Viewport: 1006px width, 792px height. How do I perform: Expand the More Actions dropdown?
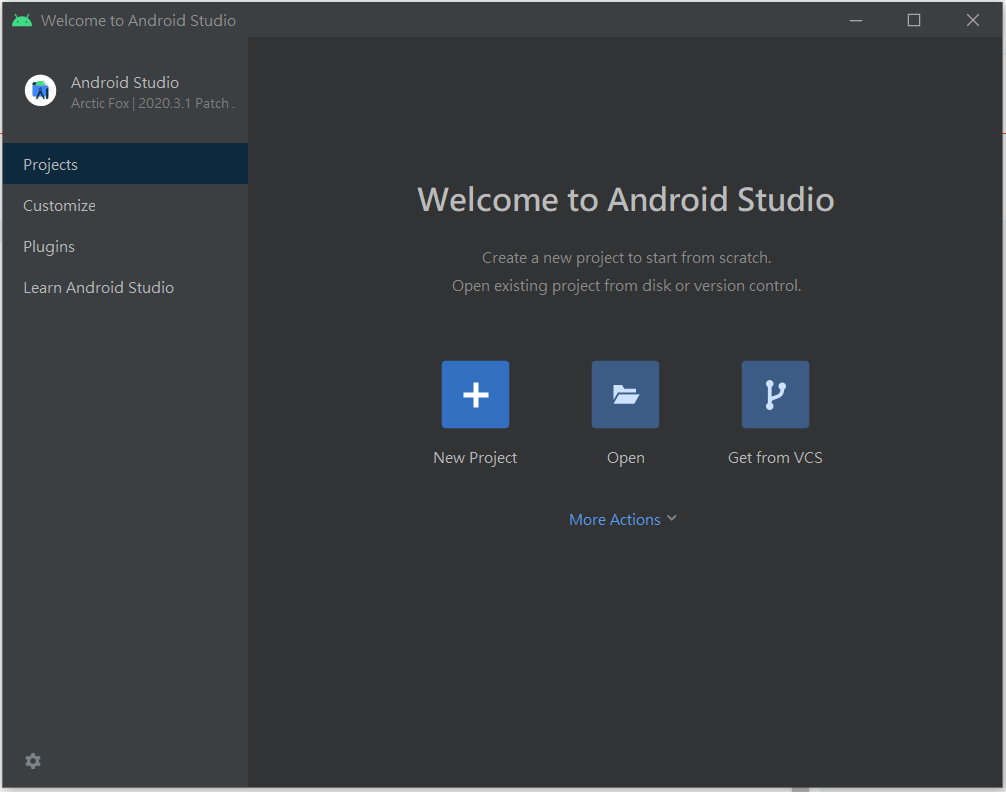pyautogui.click(x=622, y=519)
